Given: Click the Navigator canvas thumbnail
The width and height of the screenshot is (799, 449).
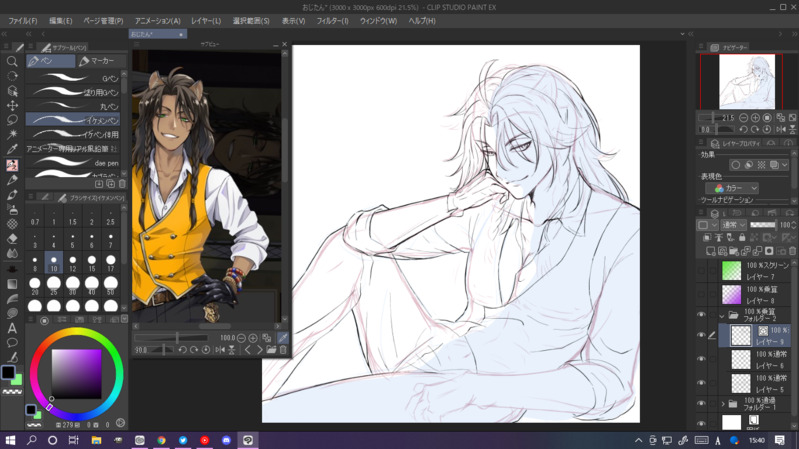Looking at the screenshot, I should pos(747,82).
